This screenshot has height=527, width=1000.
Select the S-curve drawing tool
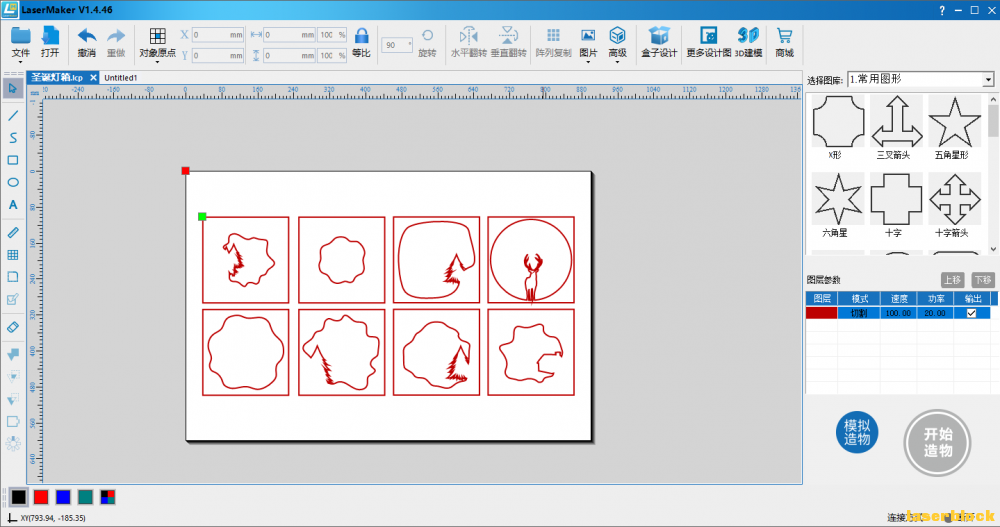pos(13,138)
